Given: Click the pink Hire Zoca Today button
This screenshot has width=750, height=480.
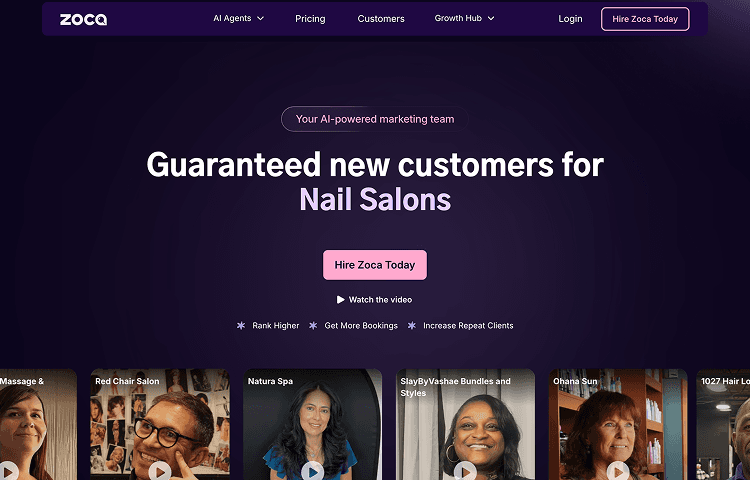Looking at the screenshot, I should coord(375,265).
